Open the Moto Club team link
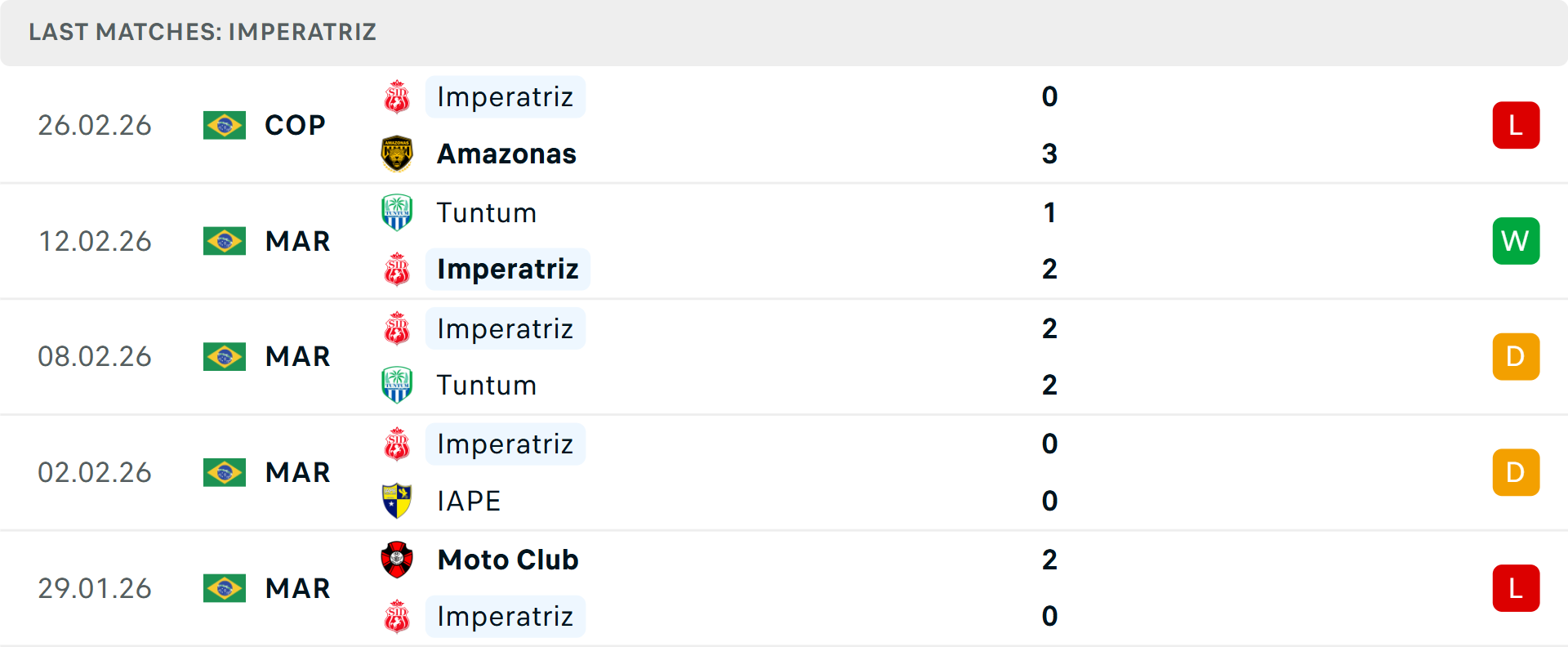Image resolution: width=1568 pixels, height=647 pixels. point(508,560)
